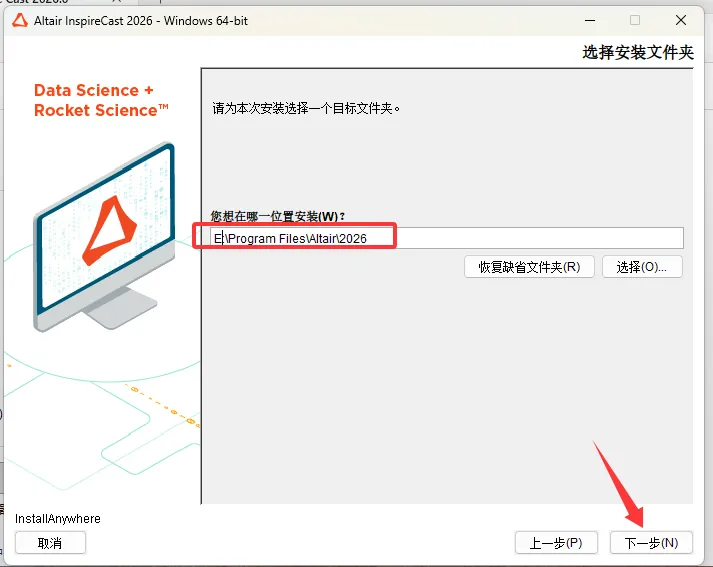Click the InstallAnywhere label
The width and height of the screenshot is (713, 567).
click(x=58, y=519)
